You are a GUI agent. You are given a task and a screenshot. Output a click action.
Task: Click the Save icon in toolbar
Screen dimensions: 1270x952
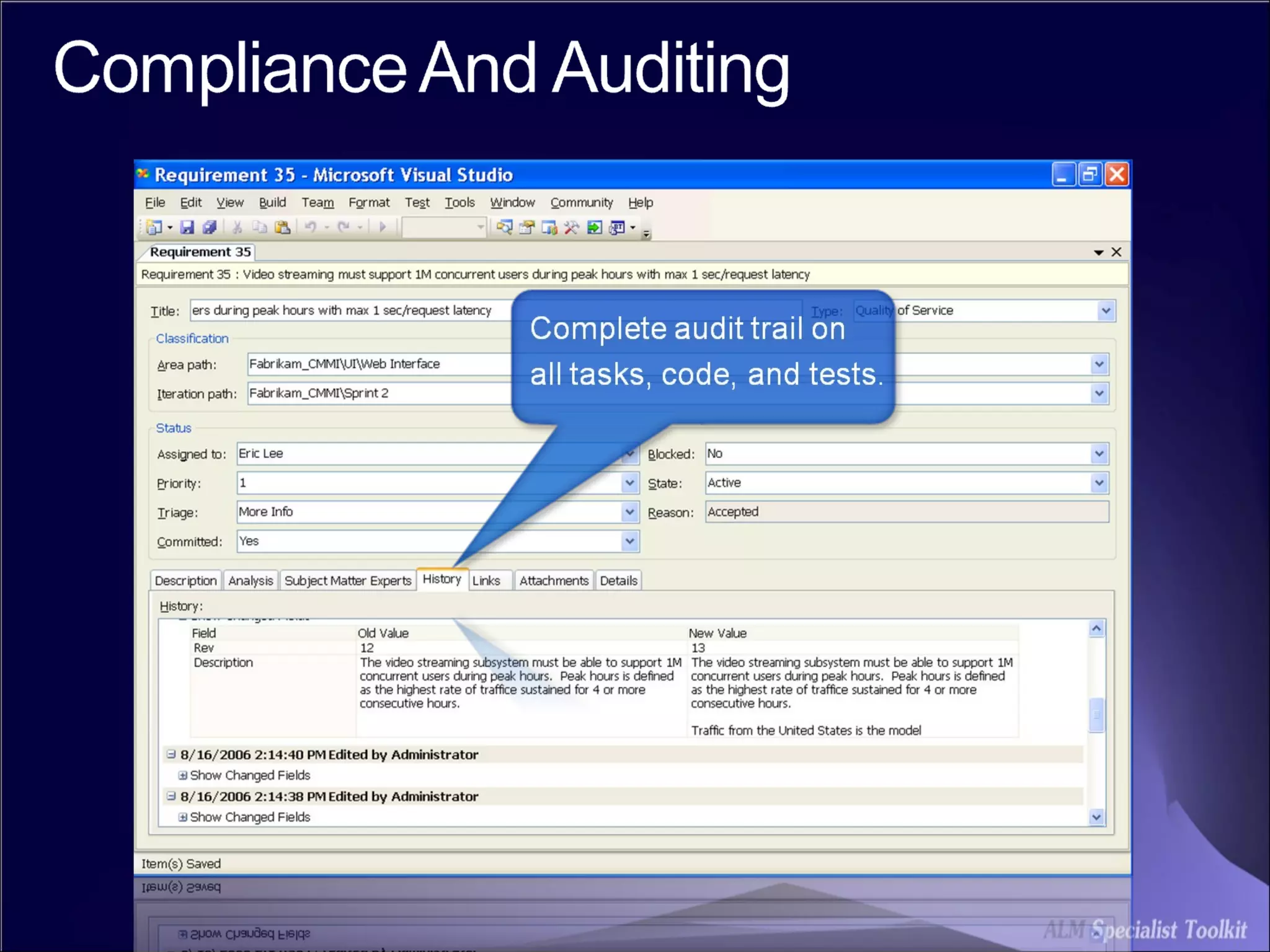click(x=187, y=227)
